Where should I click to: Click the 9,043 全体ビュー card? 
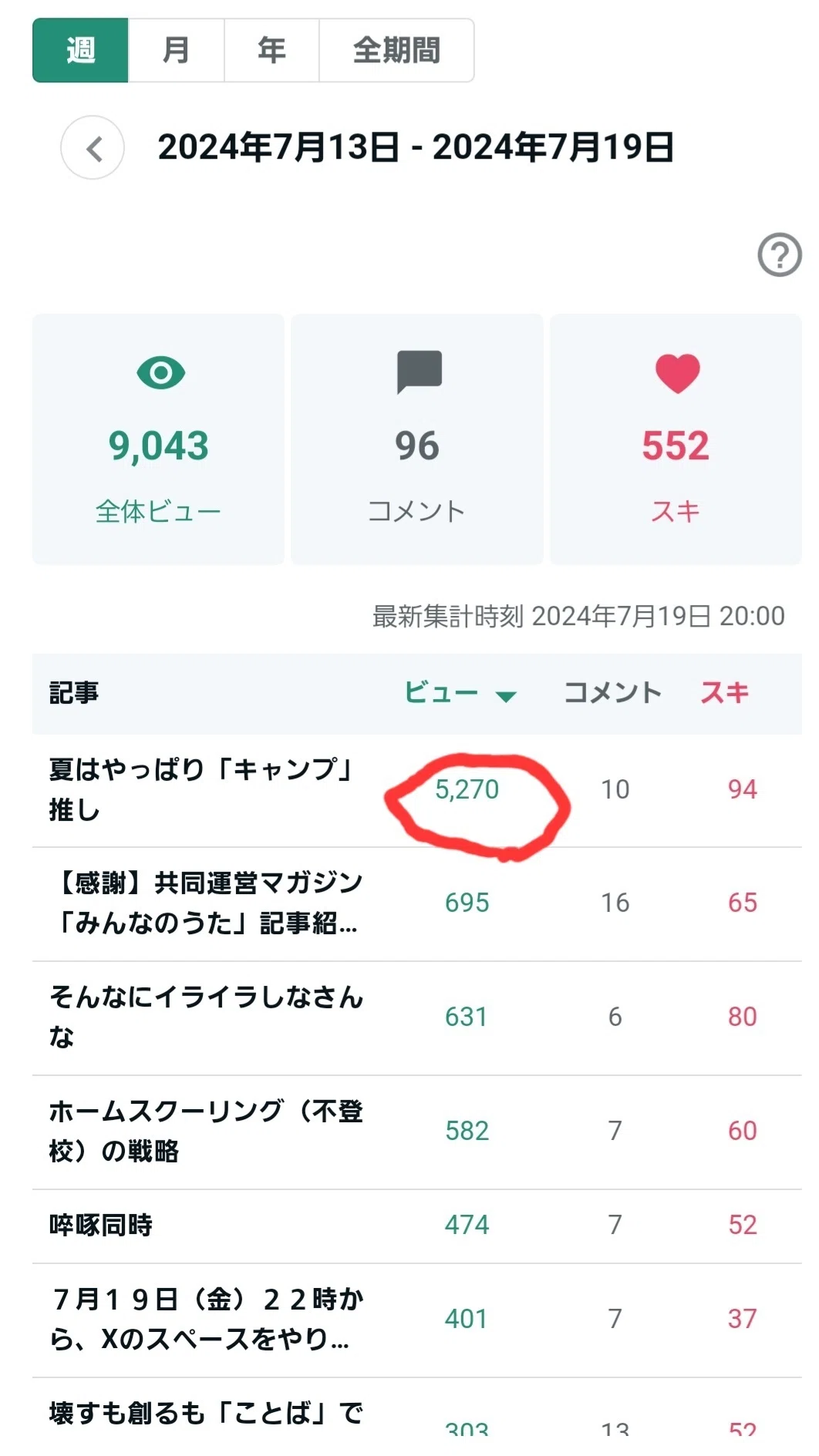pyautogui.click(x=158, y=439)
